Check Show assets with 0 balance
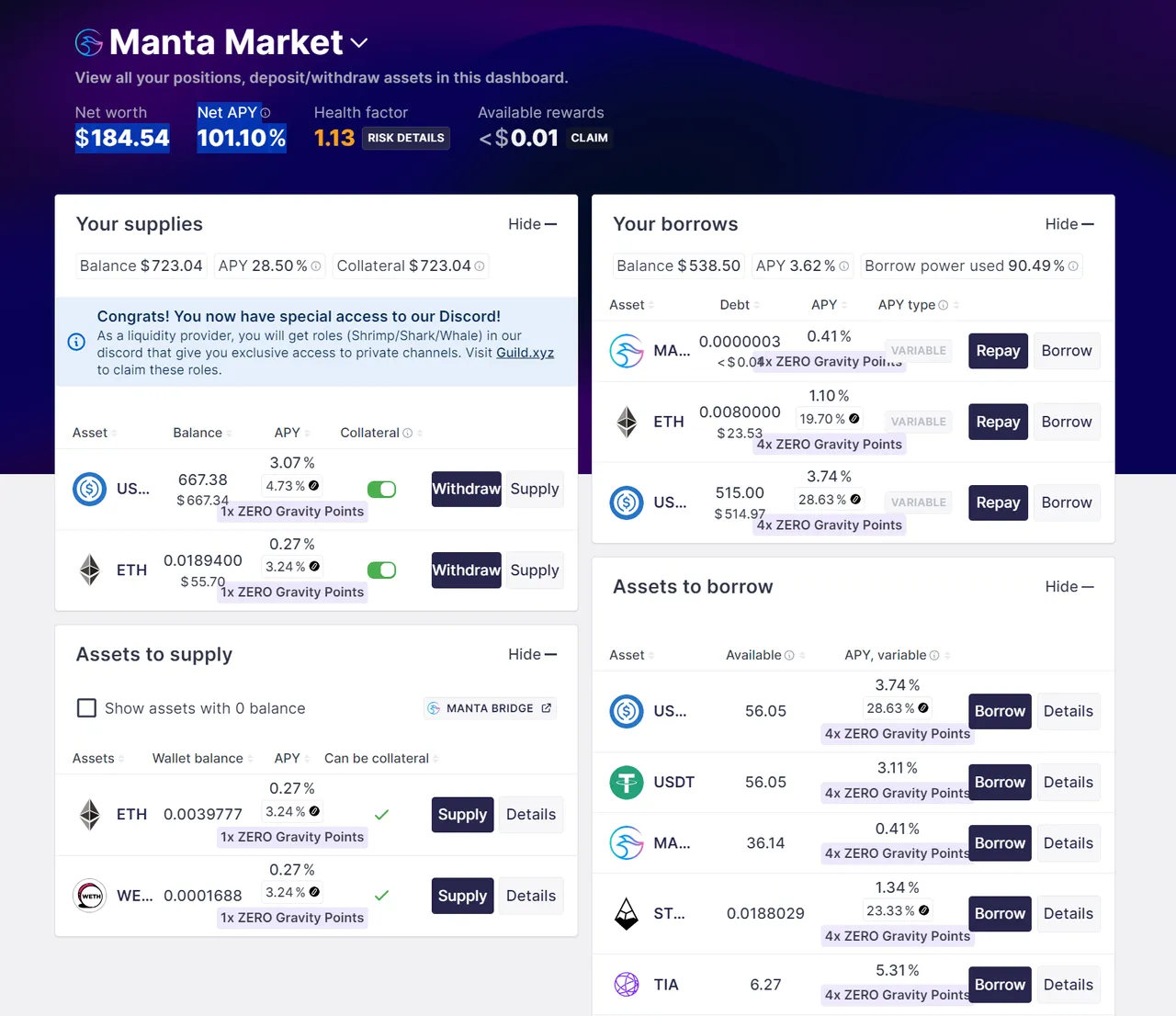The image size is (1176, 1016). [87, 708]
